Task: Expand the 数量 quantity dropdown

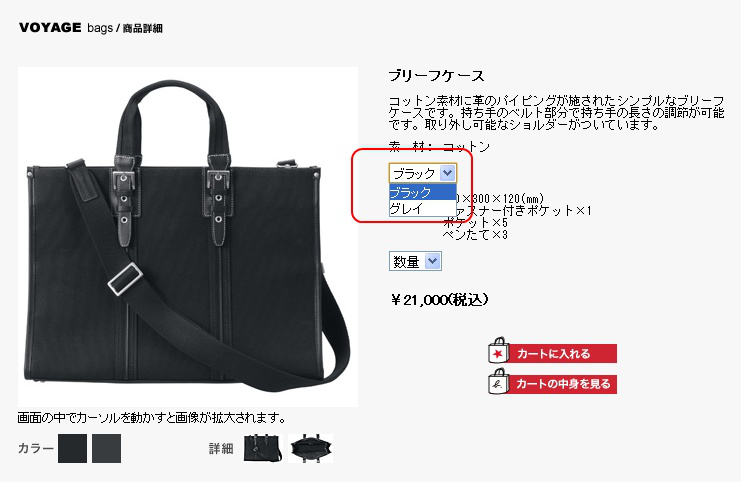Action: point(415,261)
